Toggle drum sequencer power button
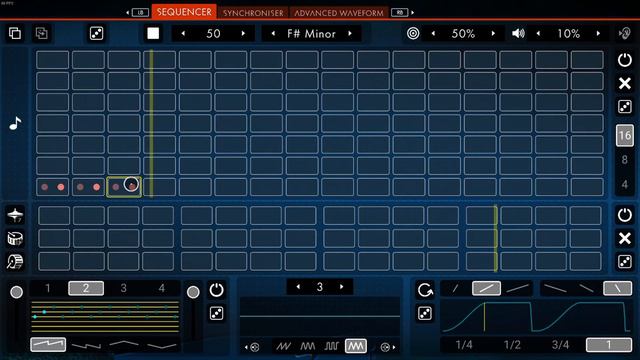This screenshot has height=360, width=640. tap(624, 215)
